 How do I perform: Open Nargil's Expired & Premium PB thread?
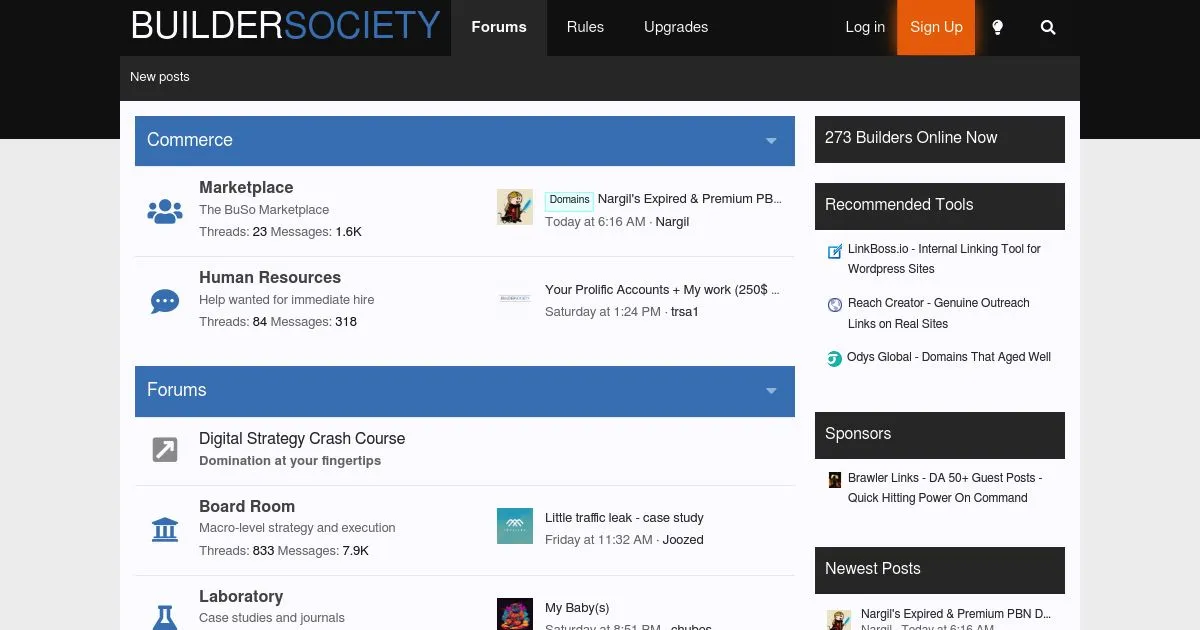pyautogui.click(x=690, y=199)
